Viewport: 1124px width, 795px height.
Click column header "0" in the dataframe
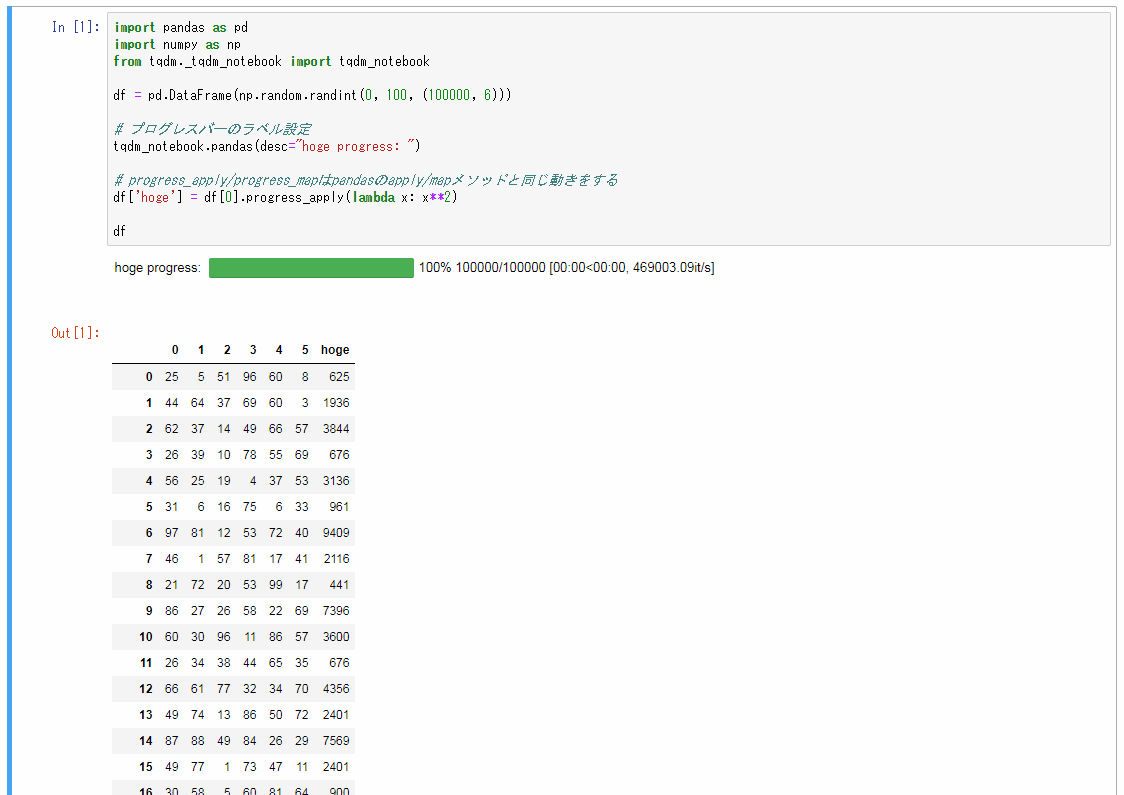point(174,350)
